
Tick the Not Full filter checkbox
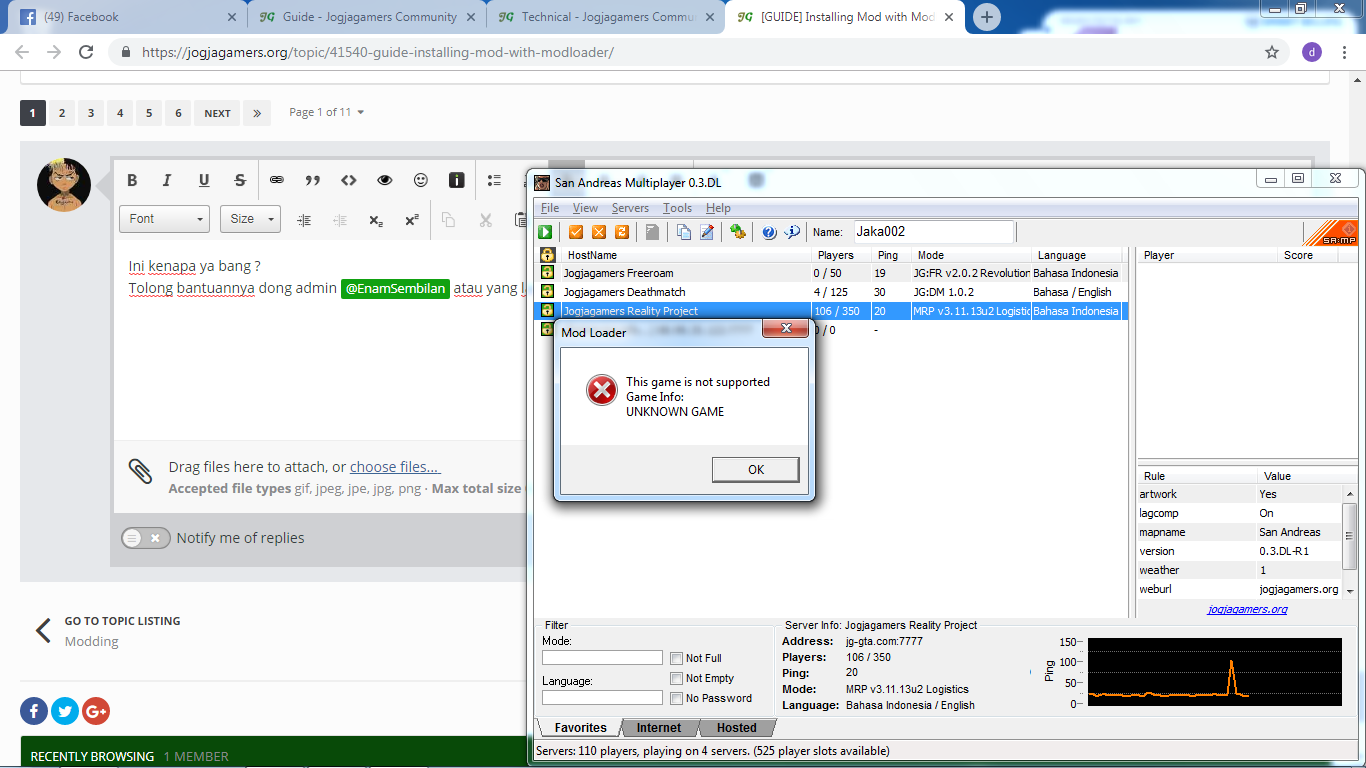677,658
